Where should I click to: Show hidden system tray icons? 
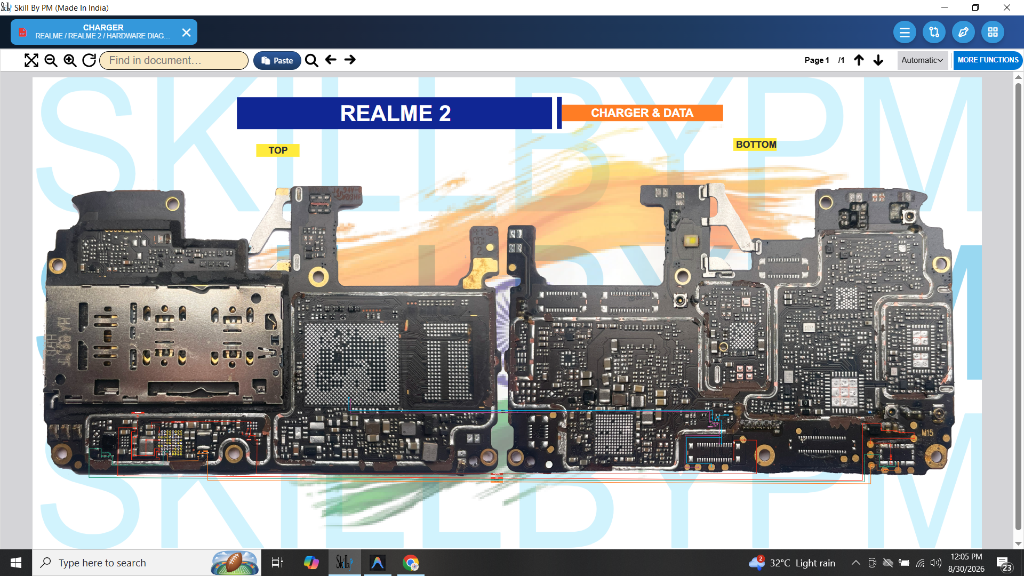click(856, 562)
